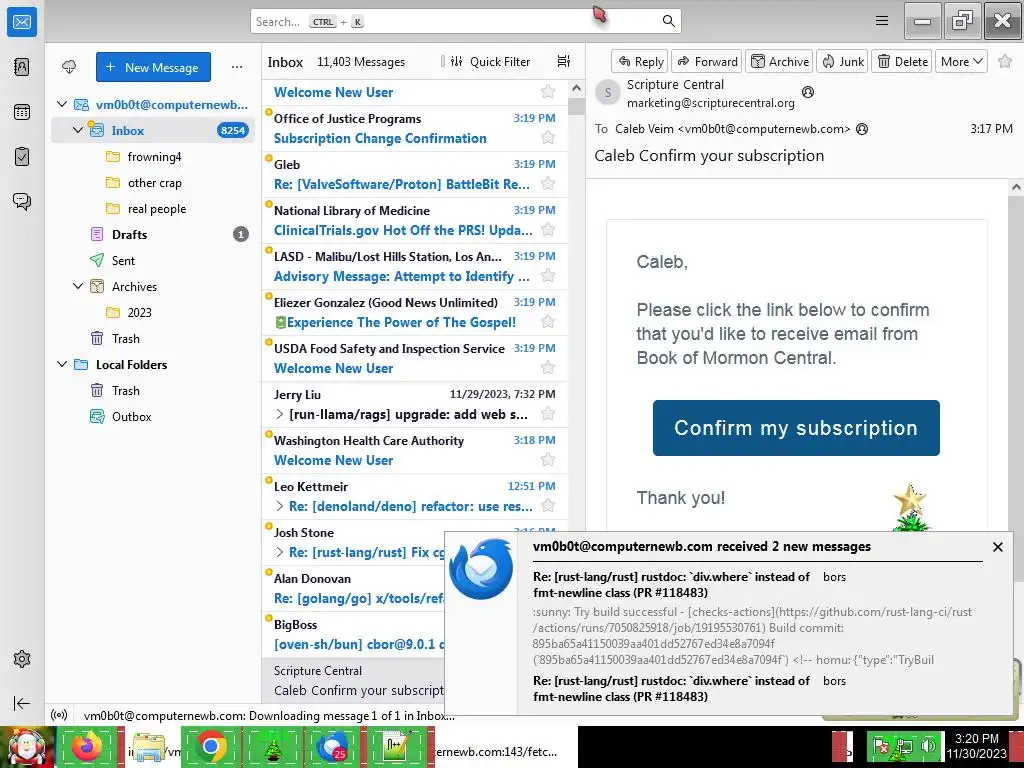This screenshot has height=768, width=1024.
Task: Collapse the Archives folder
Action: (78, 286)
